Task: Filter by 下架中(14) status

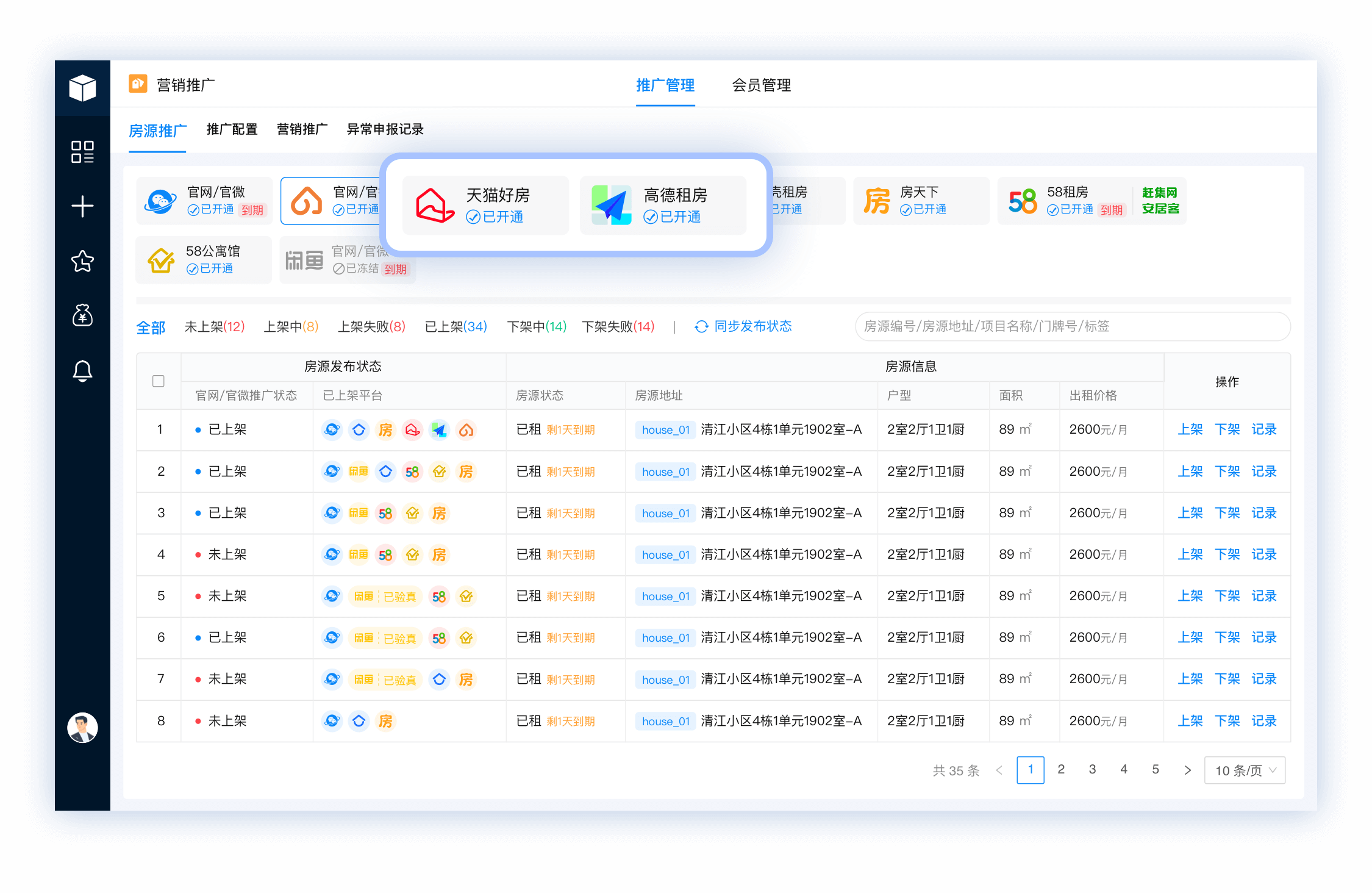Action: (537, 327)
